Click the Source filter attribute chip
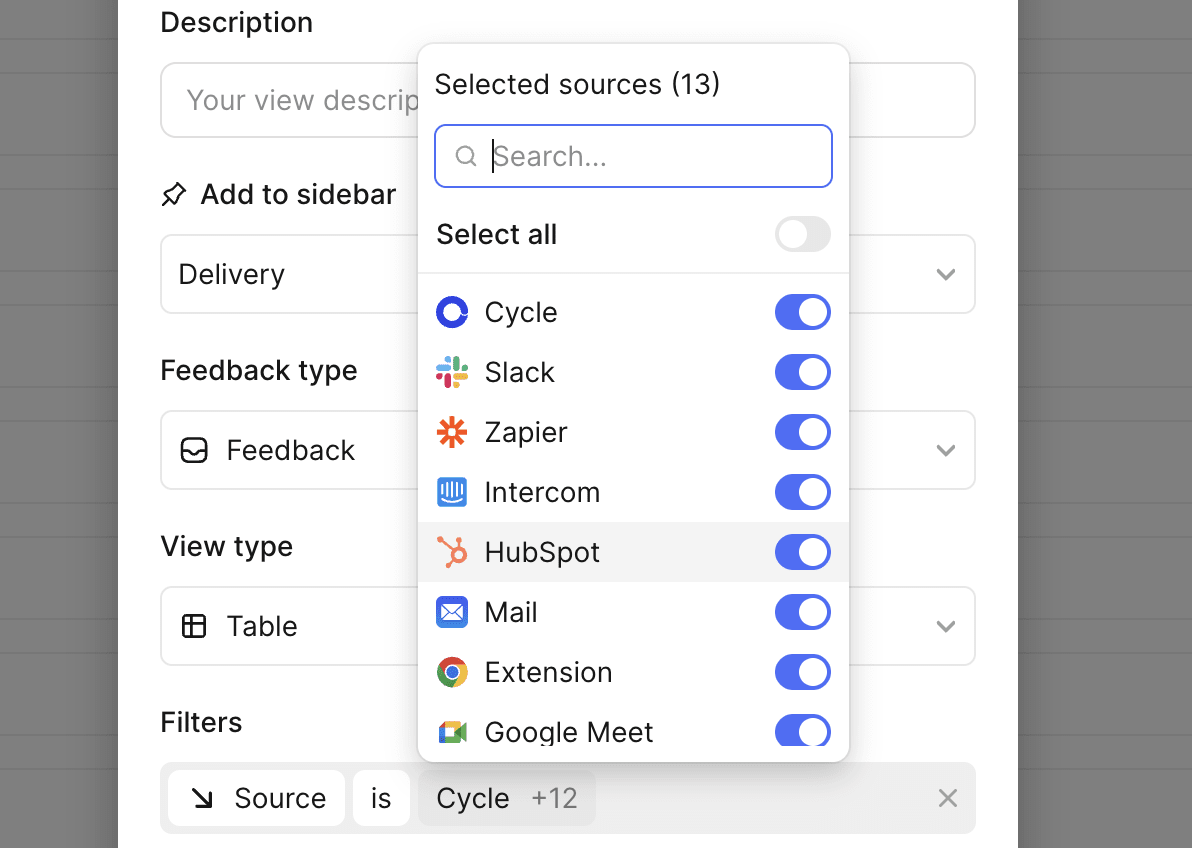 click(x=256, y=798)
